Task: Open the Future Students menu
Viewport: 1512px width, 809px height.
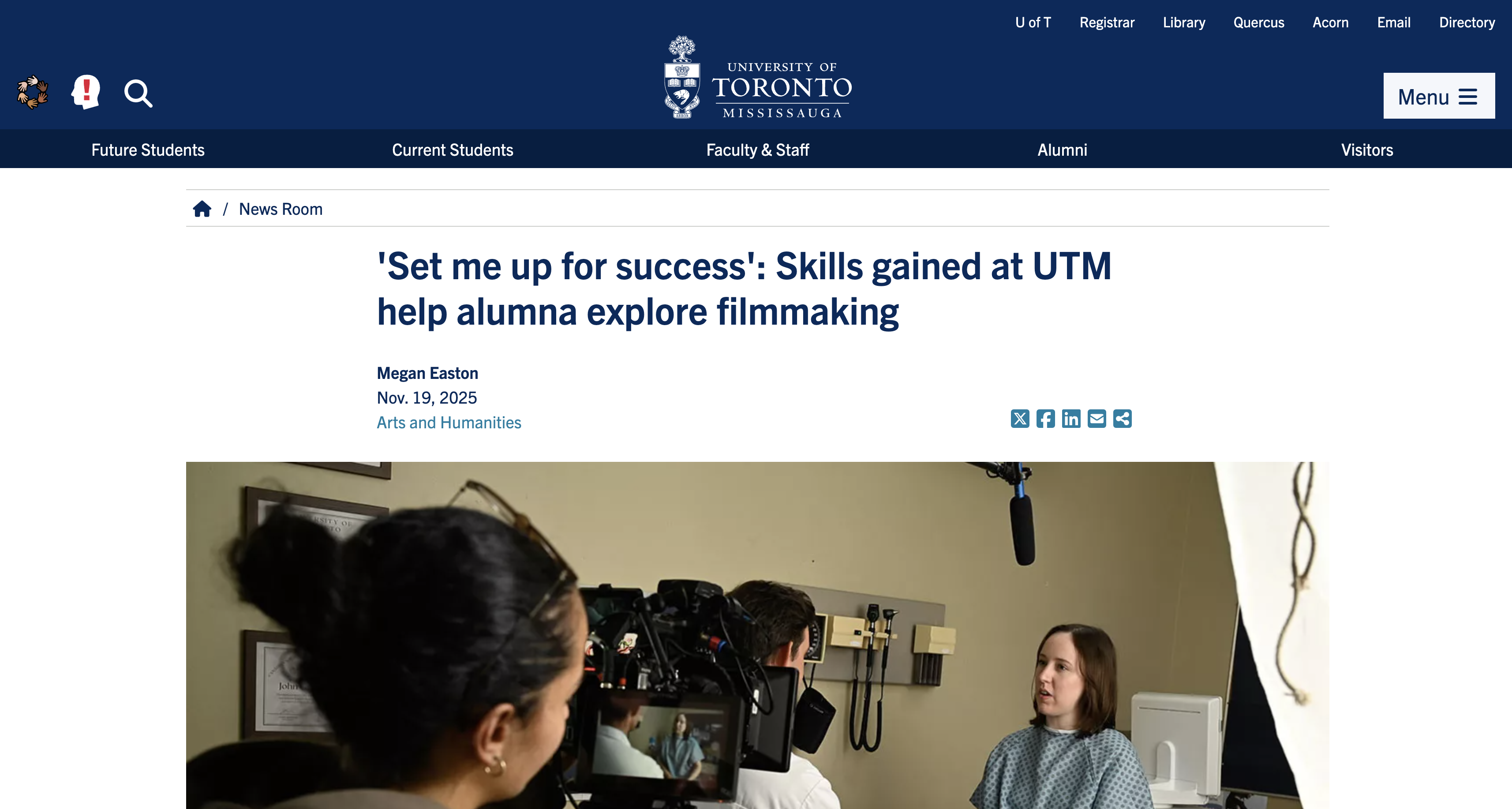Action: click(148, 150)
